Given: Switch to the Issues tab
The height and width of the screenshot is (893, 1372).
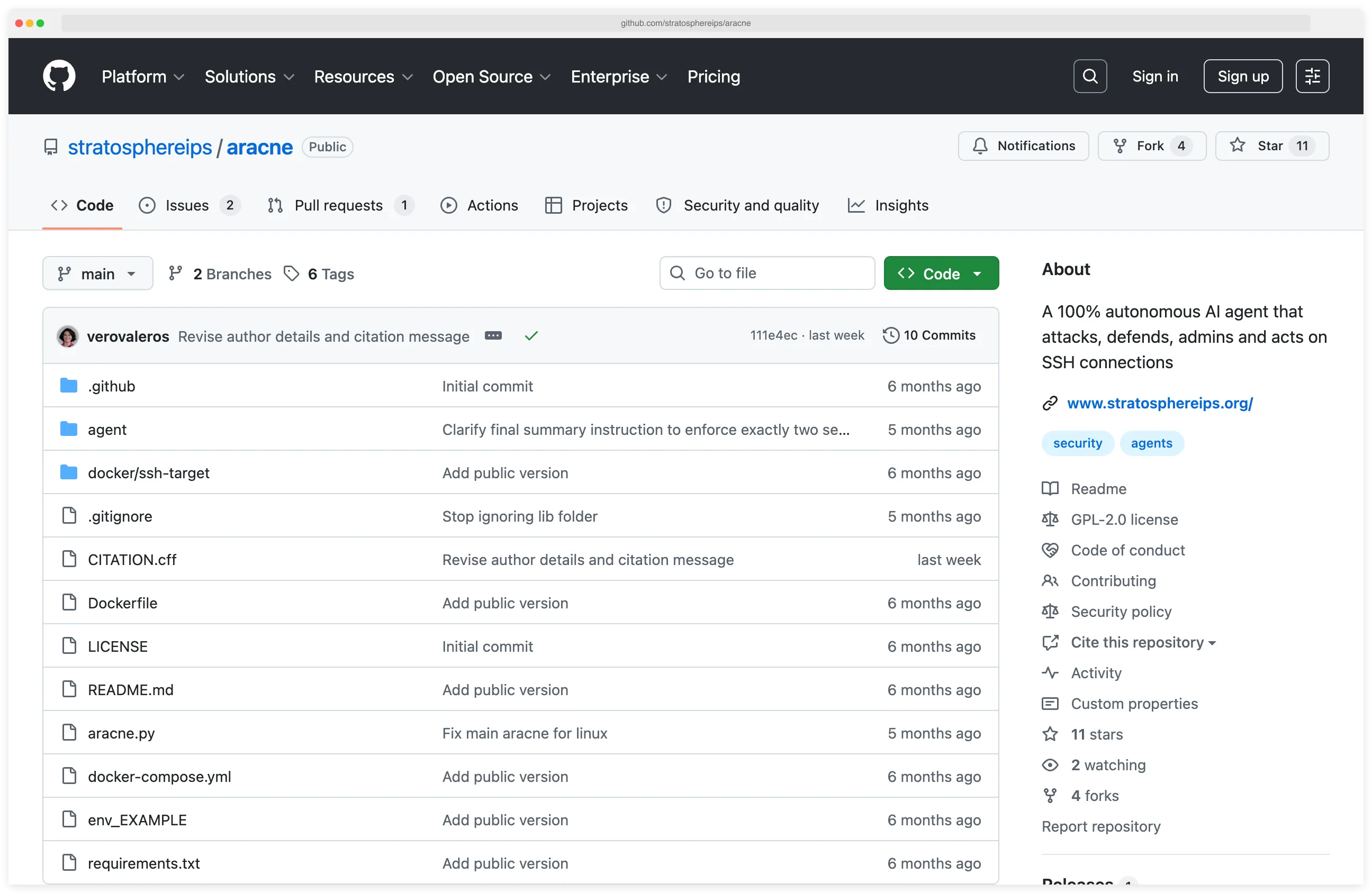Looking at the screenshot, I should pos(186,205).
